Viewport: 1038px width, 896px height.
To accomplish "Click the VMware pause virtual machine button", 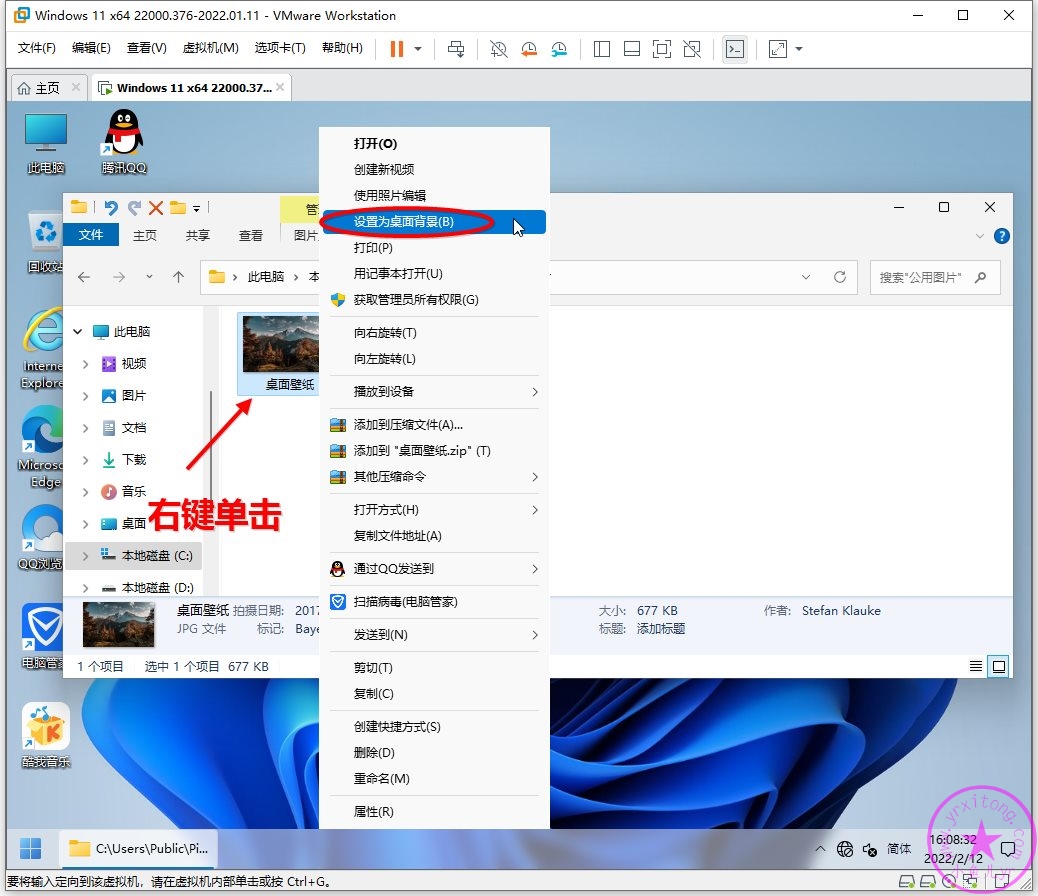I will 397,49.
